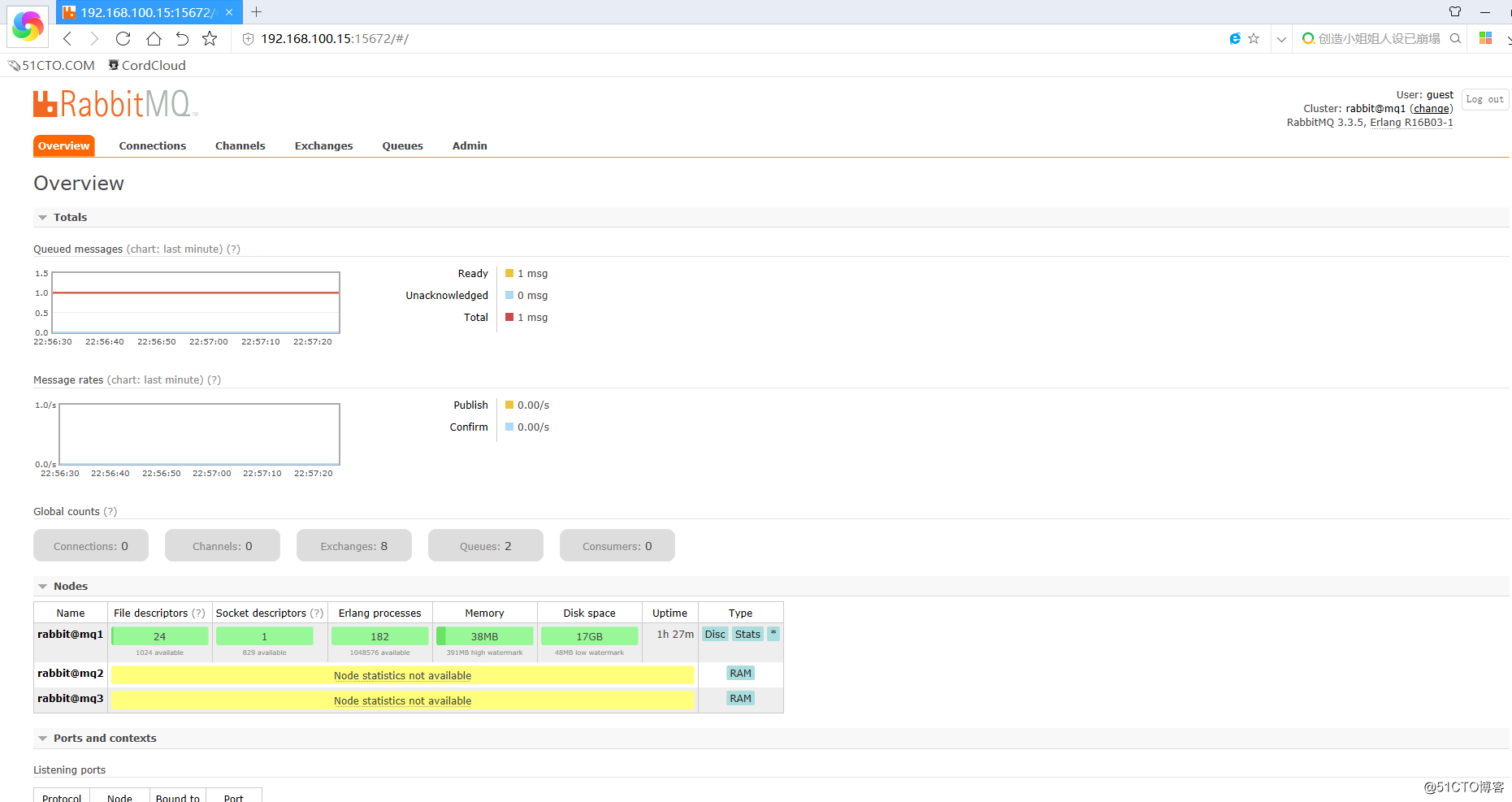Open help for Message rates (?)
The height and width of the screenshot is (802, 1512).
pos(214,379)
